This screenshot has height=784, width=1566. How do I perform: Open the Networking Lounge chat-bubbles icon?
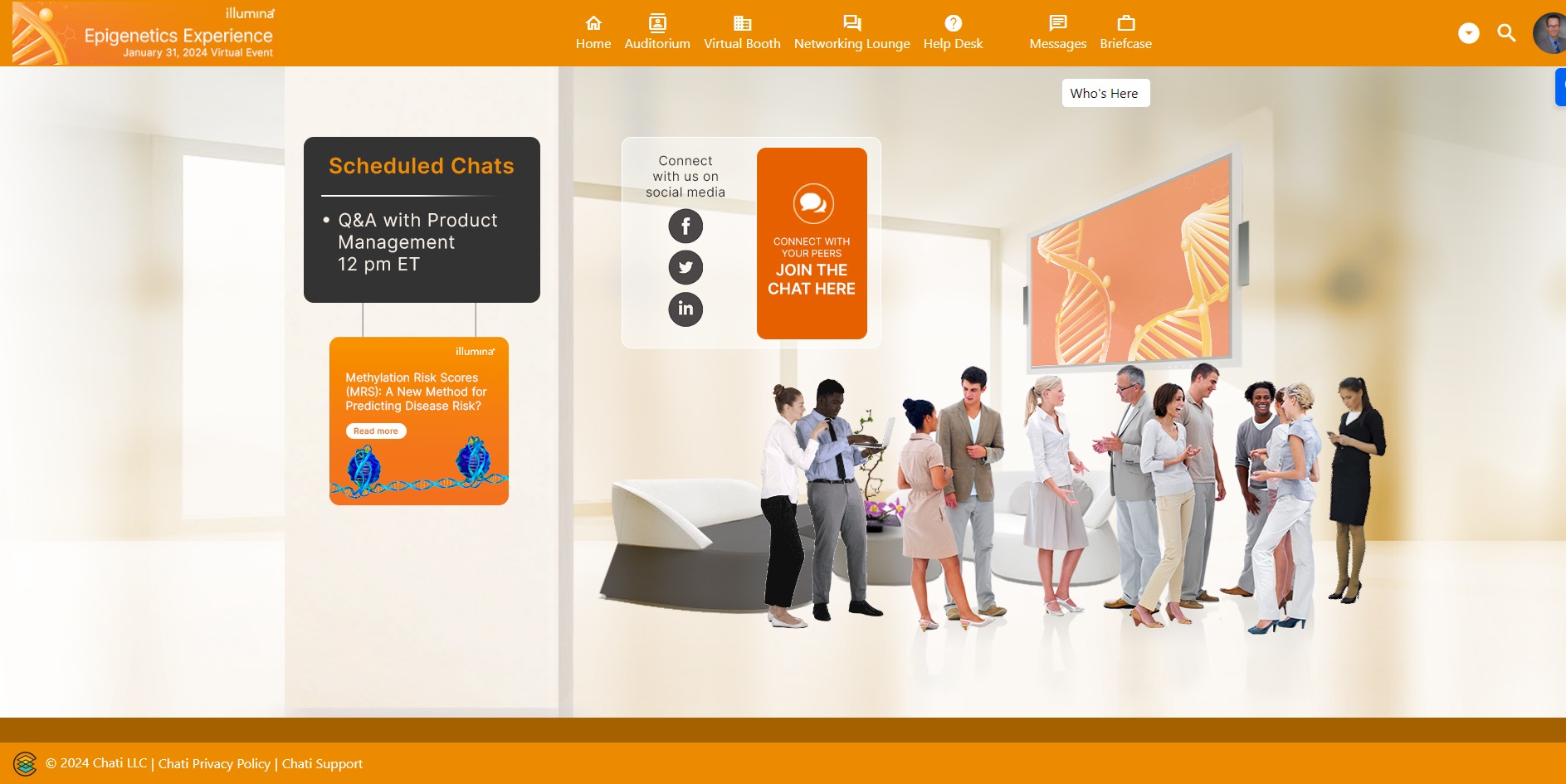point(851,23)
